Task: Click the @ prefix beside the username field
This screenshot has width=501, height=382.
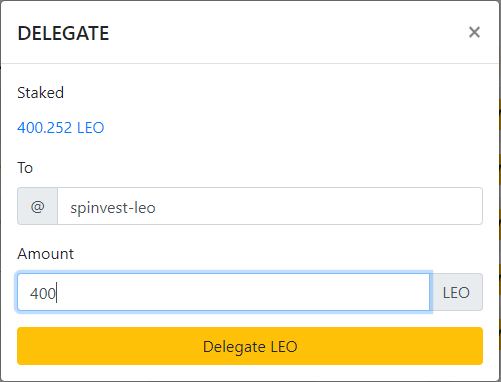Action: pyautogui.click(x=37, y=206)
